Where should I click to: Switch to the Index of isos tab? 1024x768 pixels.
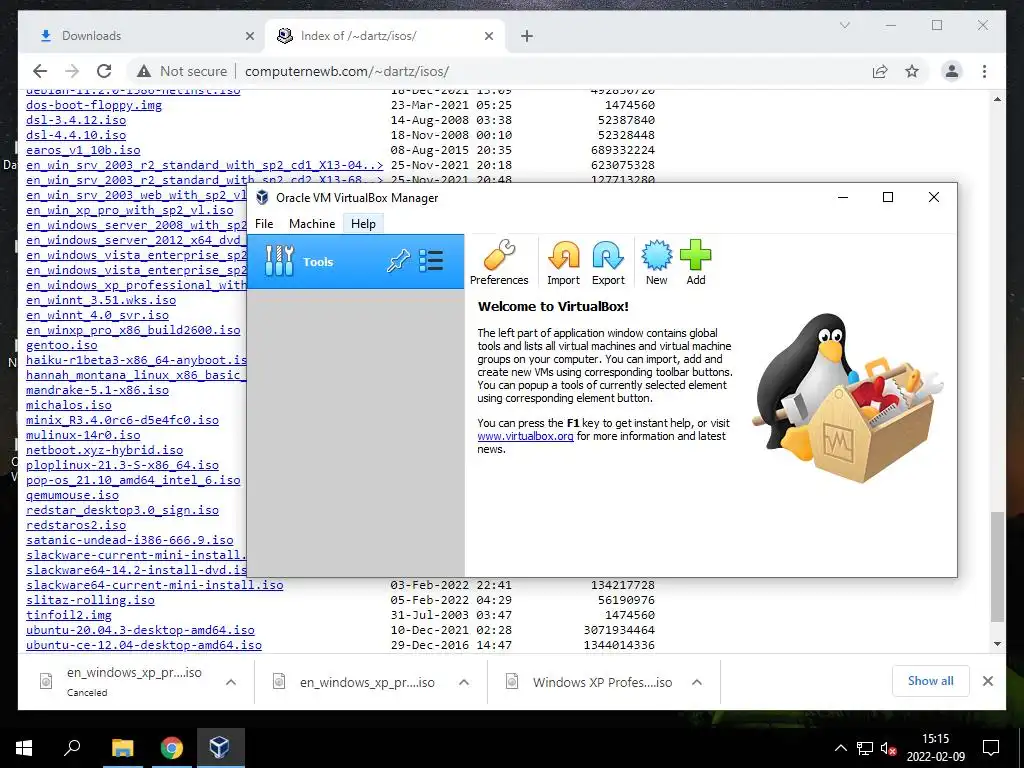[x=385, y=36]
